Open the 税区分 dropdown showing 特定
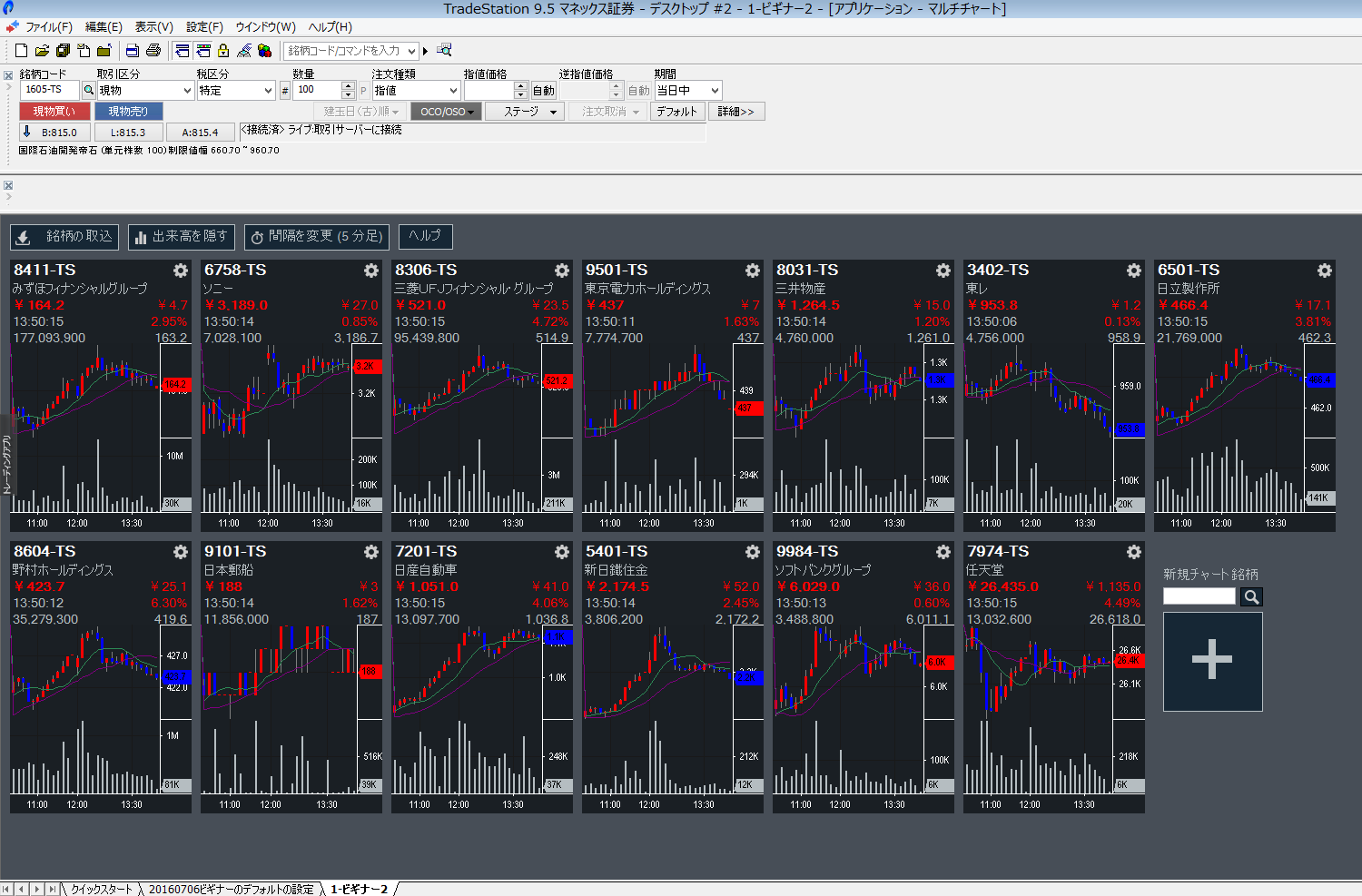This screenshot has height=896, width=1362. (236, 90)
